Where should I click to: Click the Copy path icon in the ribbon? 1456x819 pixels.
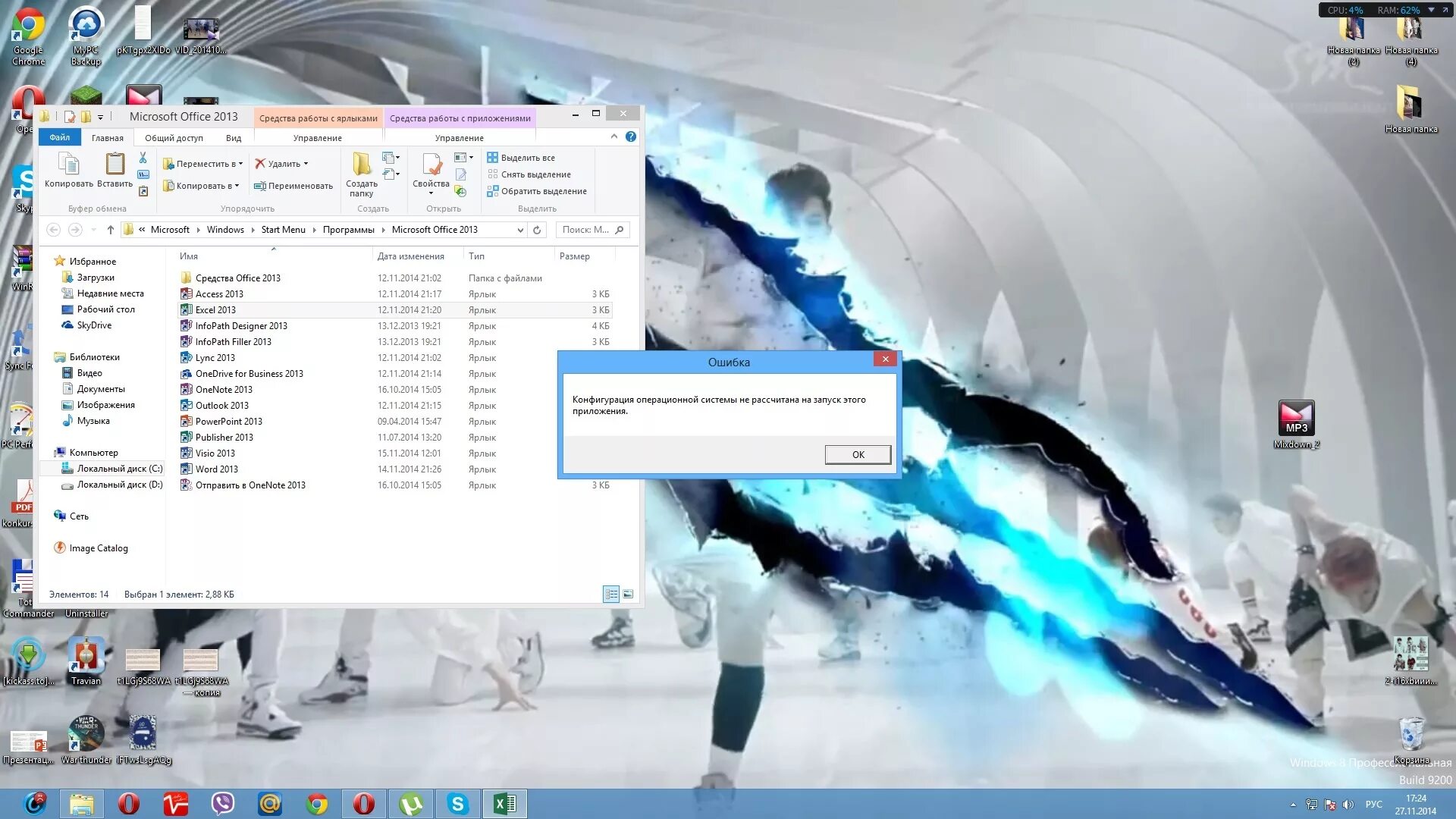143,174
